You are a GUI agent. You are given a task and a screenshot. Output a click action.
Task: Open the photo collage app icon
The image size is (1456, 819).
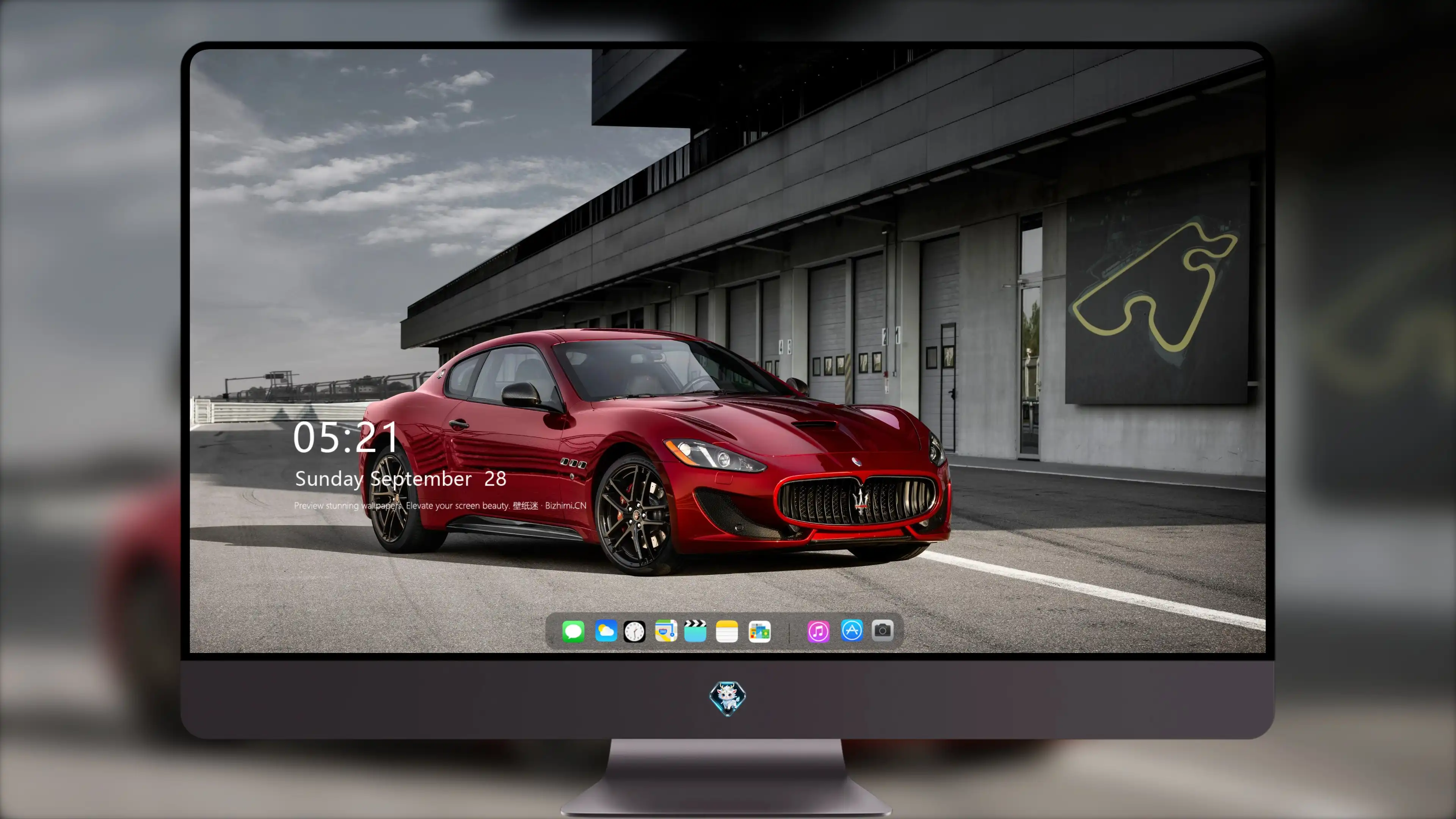point(759,631)
